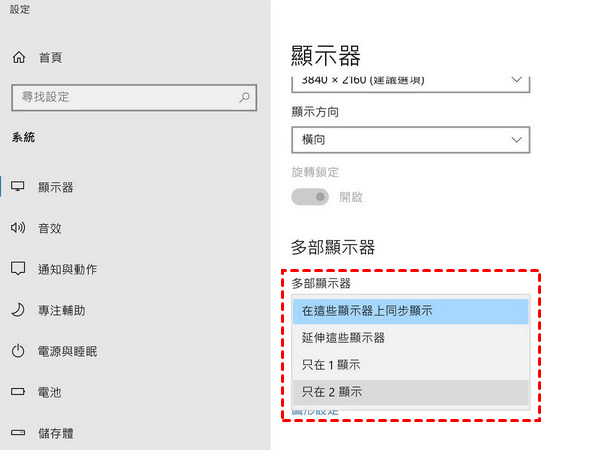Expand the 3840 × 2160 resolution dropdown
This screenshot has height=450, width=600.
pyautogui.click(x=410, y=79)
